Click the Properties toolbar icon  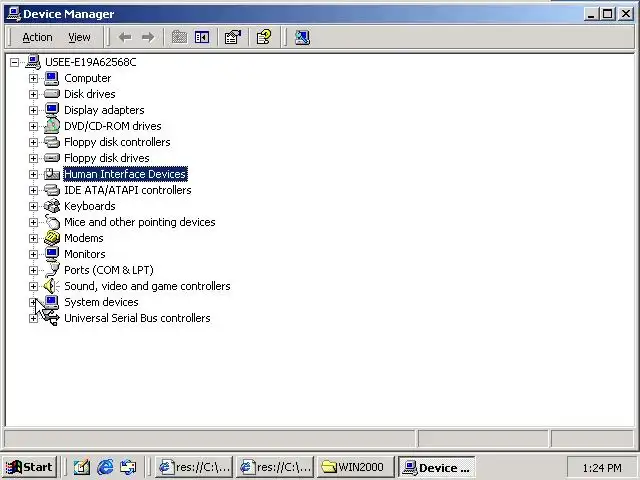click(x=233, y=38)
